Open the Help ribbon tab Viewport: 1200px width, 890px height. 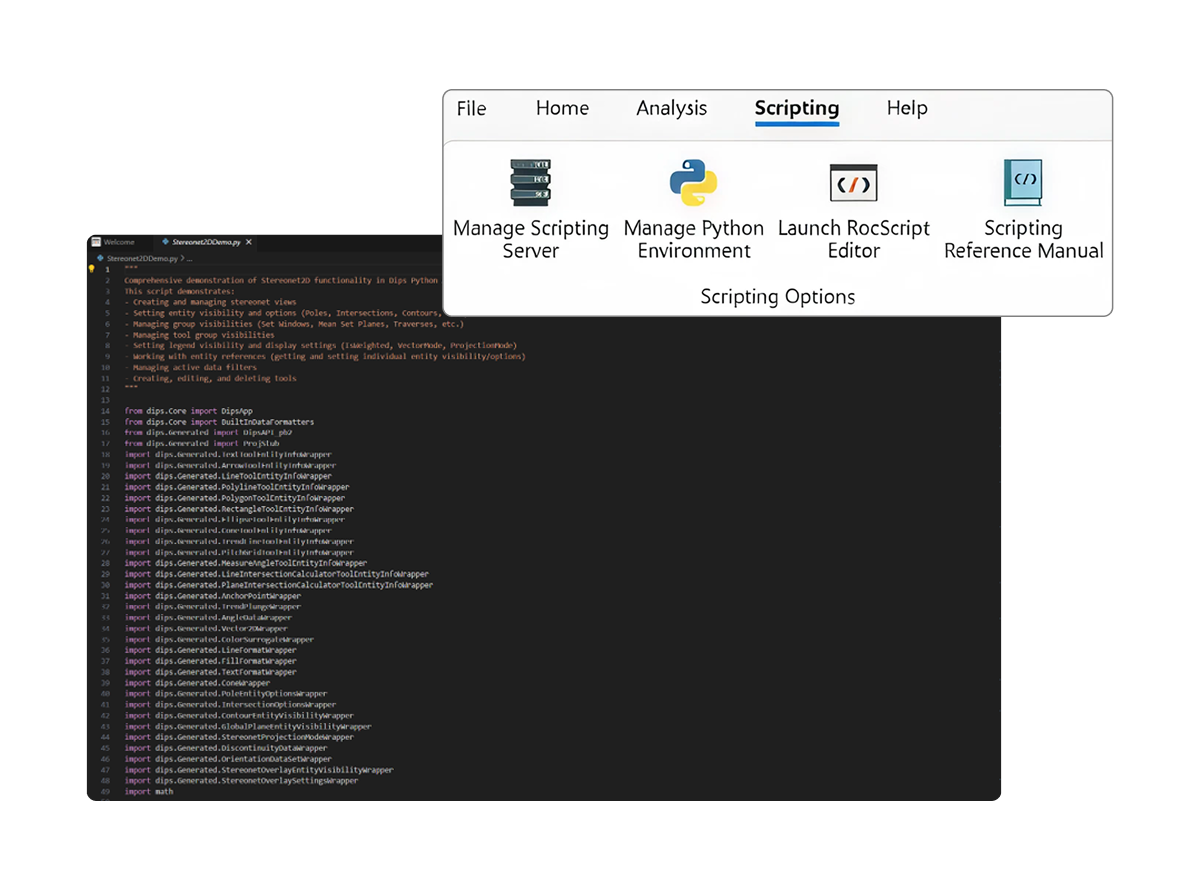click(x=907, y=108)
